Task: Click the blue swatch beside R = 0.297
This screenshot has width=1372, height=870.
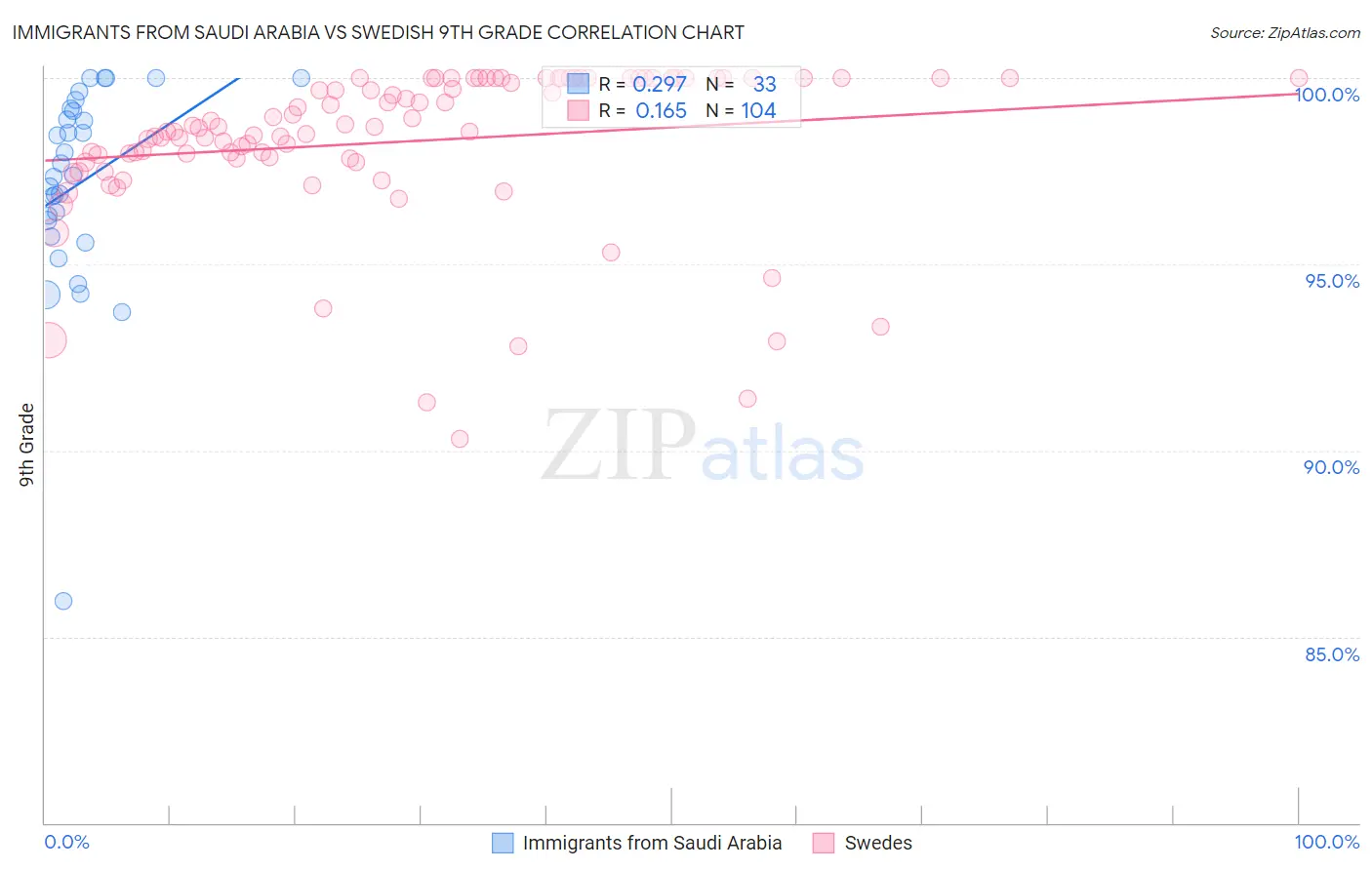Action: [x=579, y=84]
